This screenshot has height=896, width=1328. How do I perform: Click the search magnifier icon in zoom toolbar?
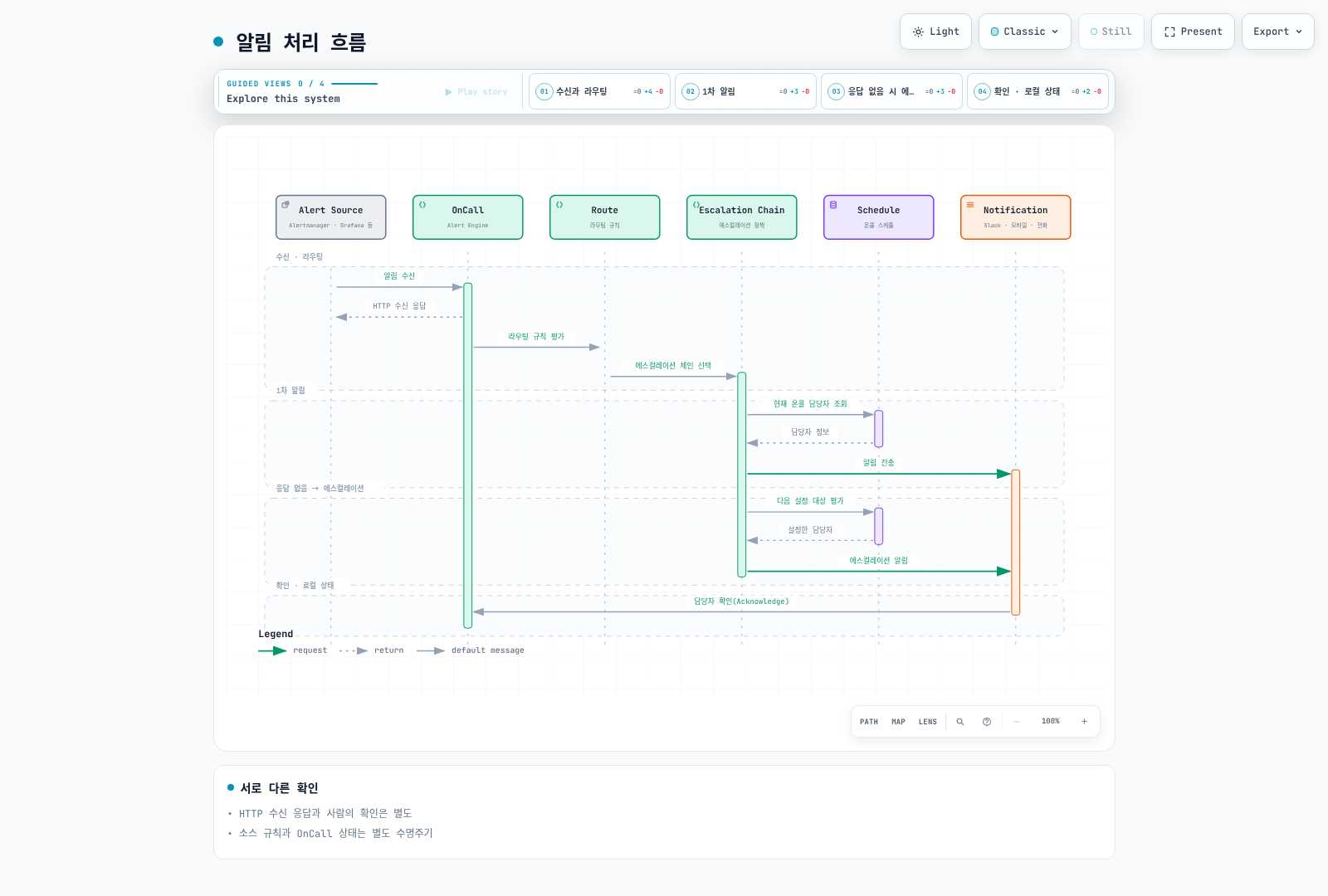tap(960, 722)
